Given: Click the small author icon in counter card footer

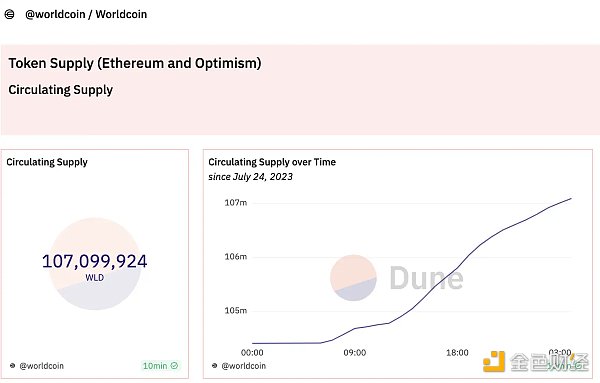Looking at the screenshot, I should click(x=13, y=366).
